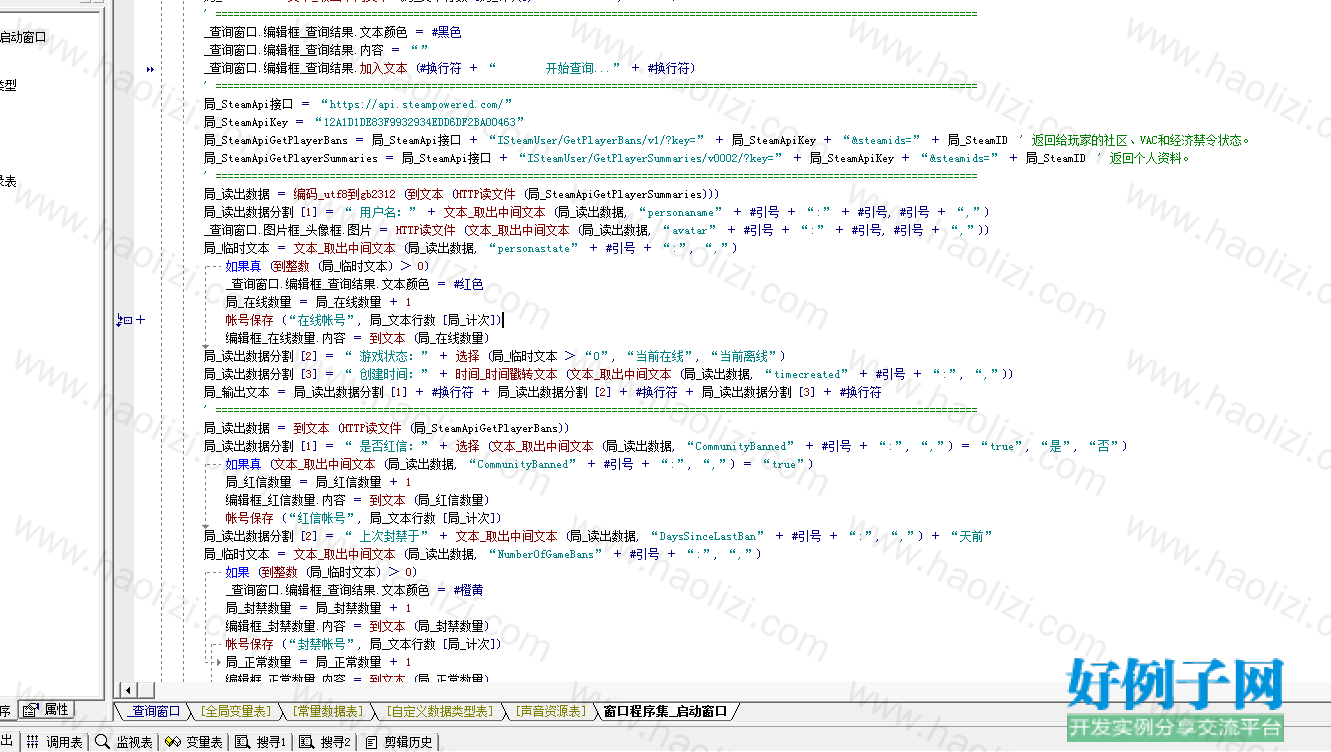
Task: Click the "NumberOfGameBans" string literal
Action: point(546,554)
